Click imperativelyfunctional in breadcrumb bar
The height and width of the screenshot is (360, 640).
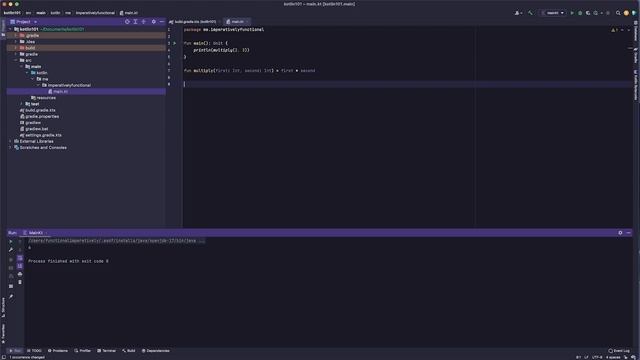95,13
